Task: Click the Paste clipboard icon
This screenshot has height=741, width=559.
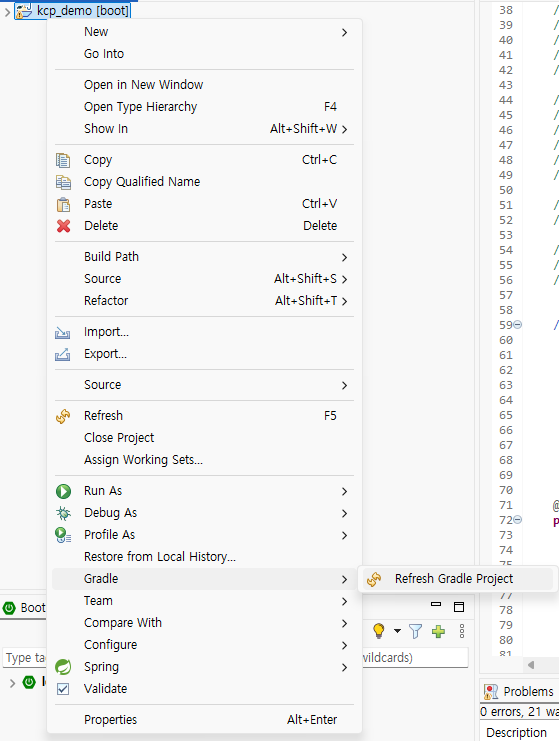Action: [x=63, y=204]
